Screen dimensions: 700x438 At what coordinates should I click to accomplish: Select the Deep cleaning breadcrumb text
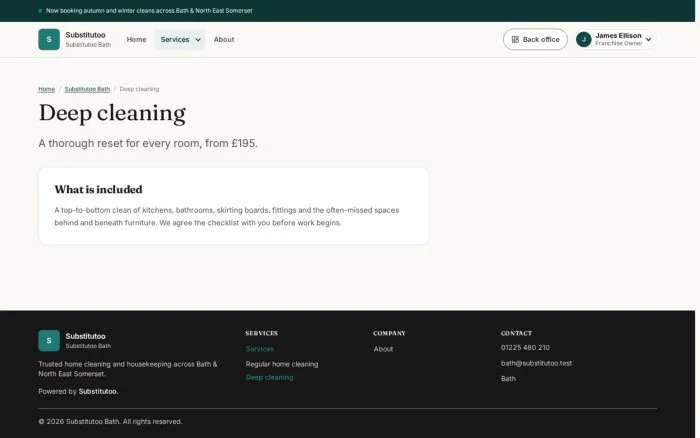(x=139, y=89)
